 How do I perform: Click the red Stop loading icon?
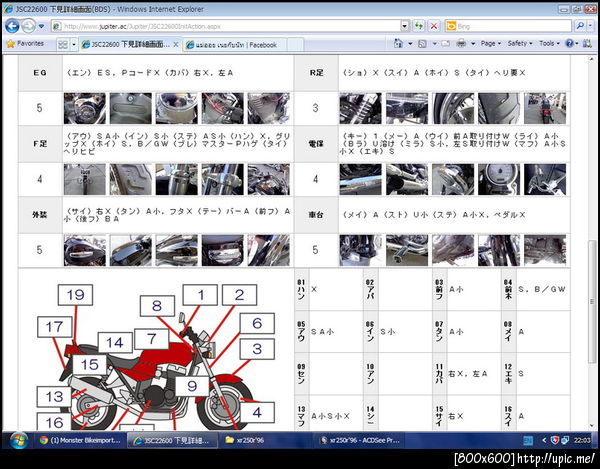[434, 26]
